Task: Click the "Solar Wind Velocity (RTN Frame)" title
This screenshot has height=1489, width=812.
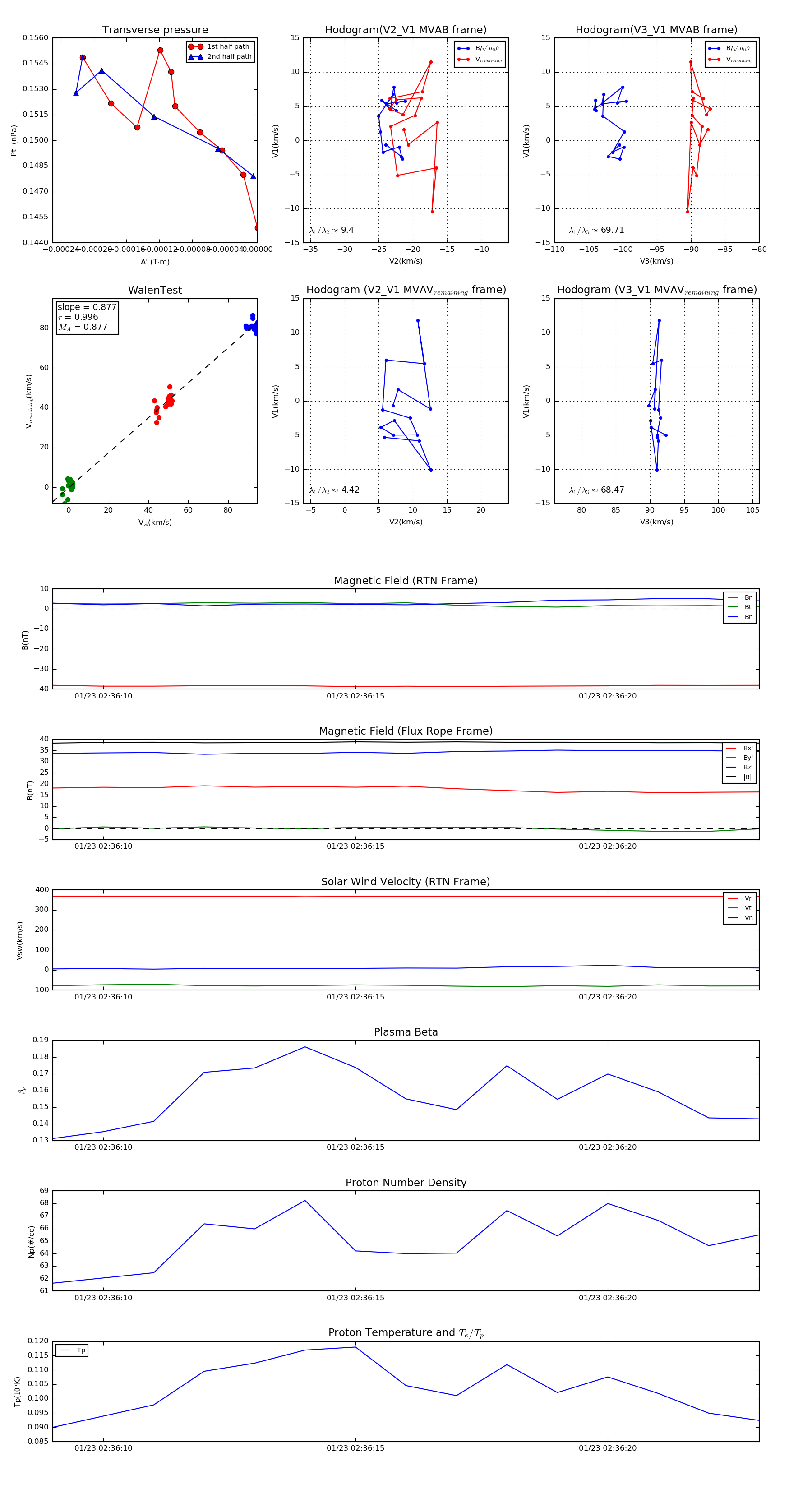Action: pyautogui.click(x=406, y=882)
